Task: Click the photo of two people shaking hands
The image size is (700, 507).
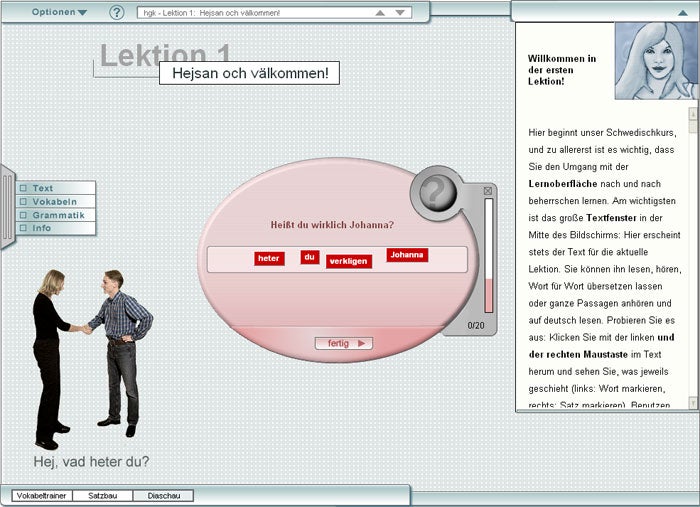Action: (92, 359)
